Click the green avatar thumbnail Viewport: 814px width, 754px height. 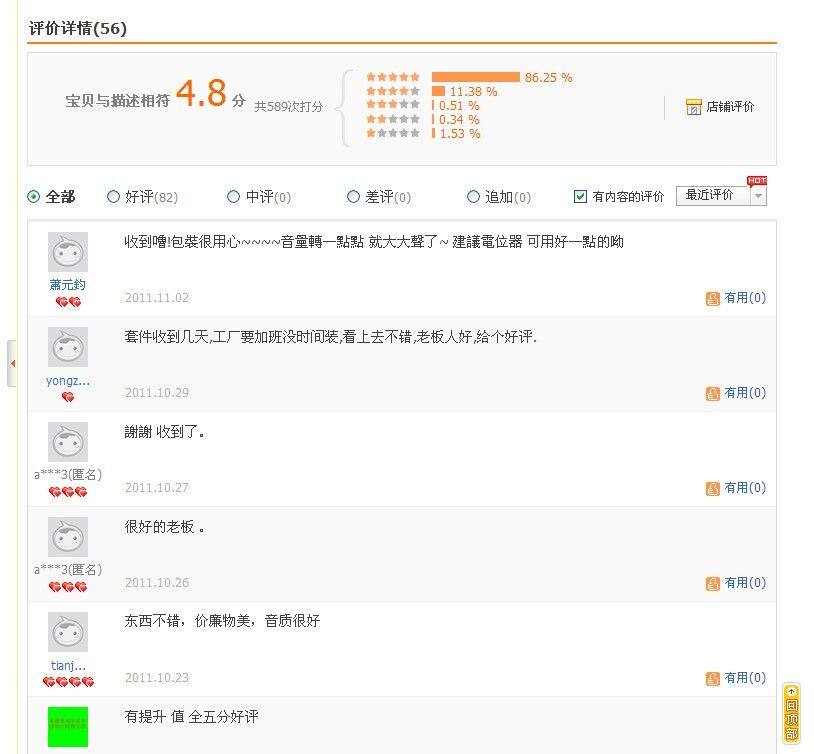[x=68, y=726]
